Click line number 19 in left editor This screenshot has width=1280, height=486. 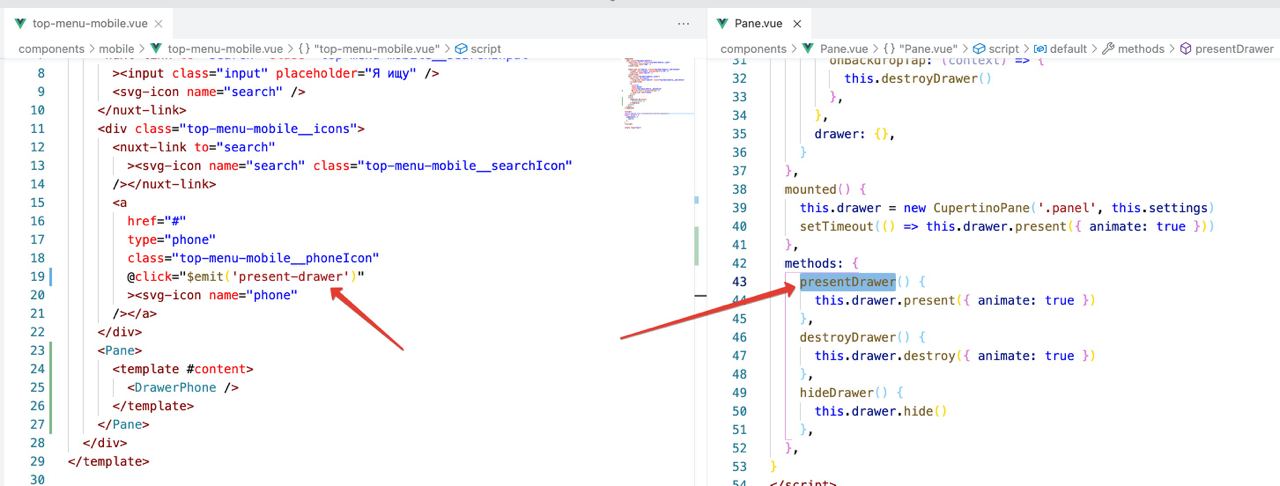pos(36,276)
